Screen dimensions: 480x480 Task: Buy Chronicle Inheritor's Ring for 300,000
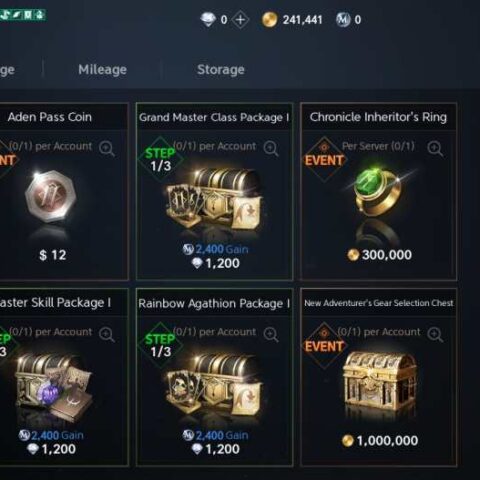(379, 255)
